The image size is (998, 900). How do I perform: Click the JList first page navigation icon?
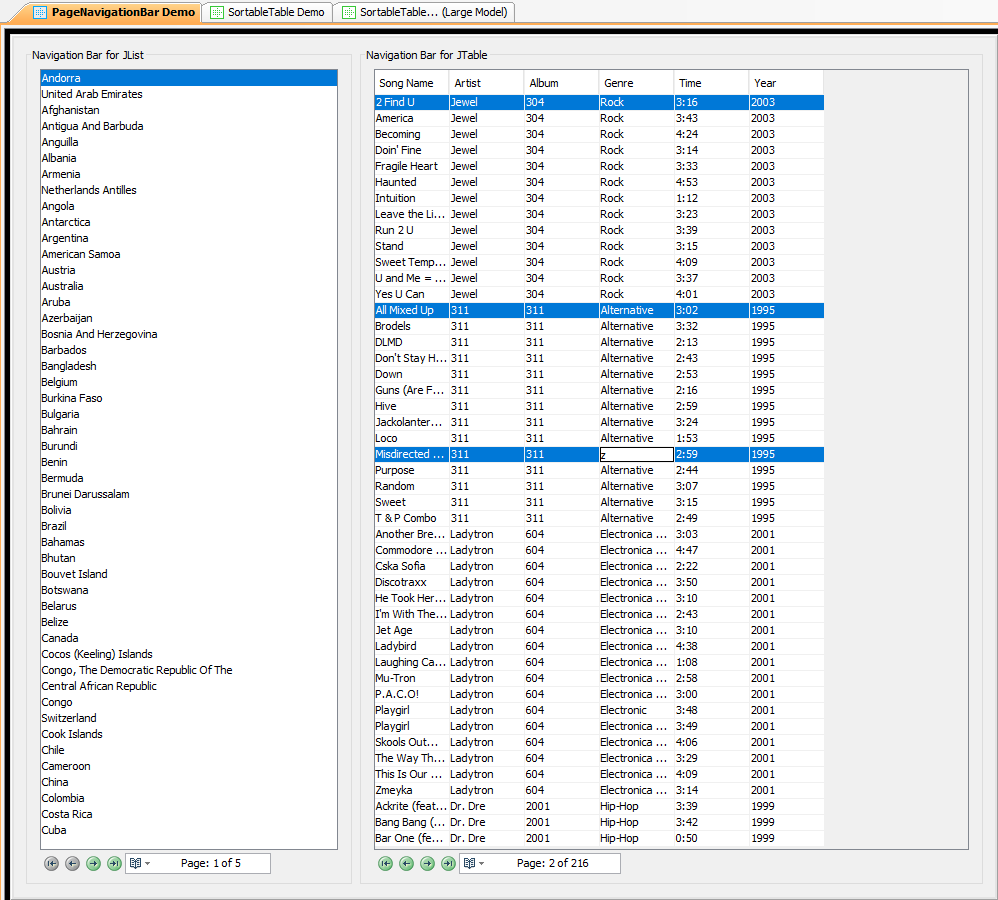[x=51, y=863]
